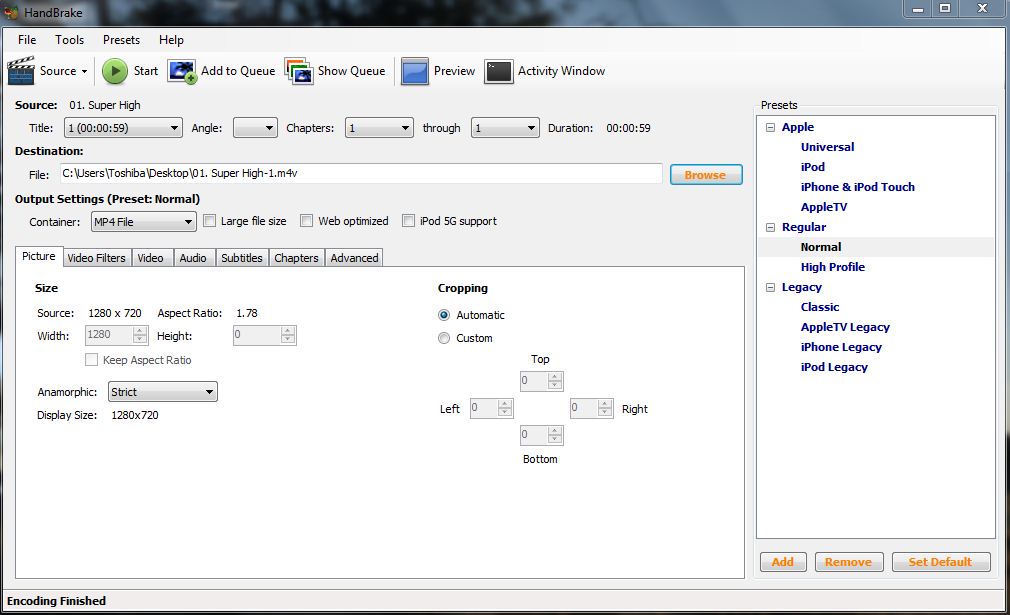This screenshot has width=1010, height=615.
Task: Open the Presets menu
Action: (x=121, y=40)
